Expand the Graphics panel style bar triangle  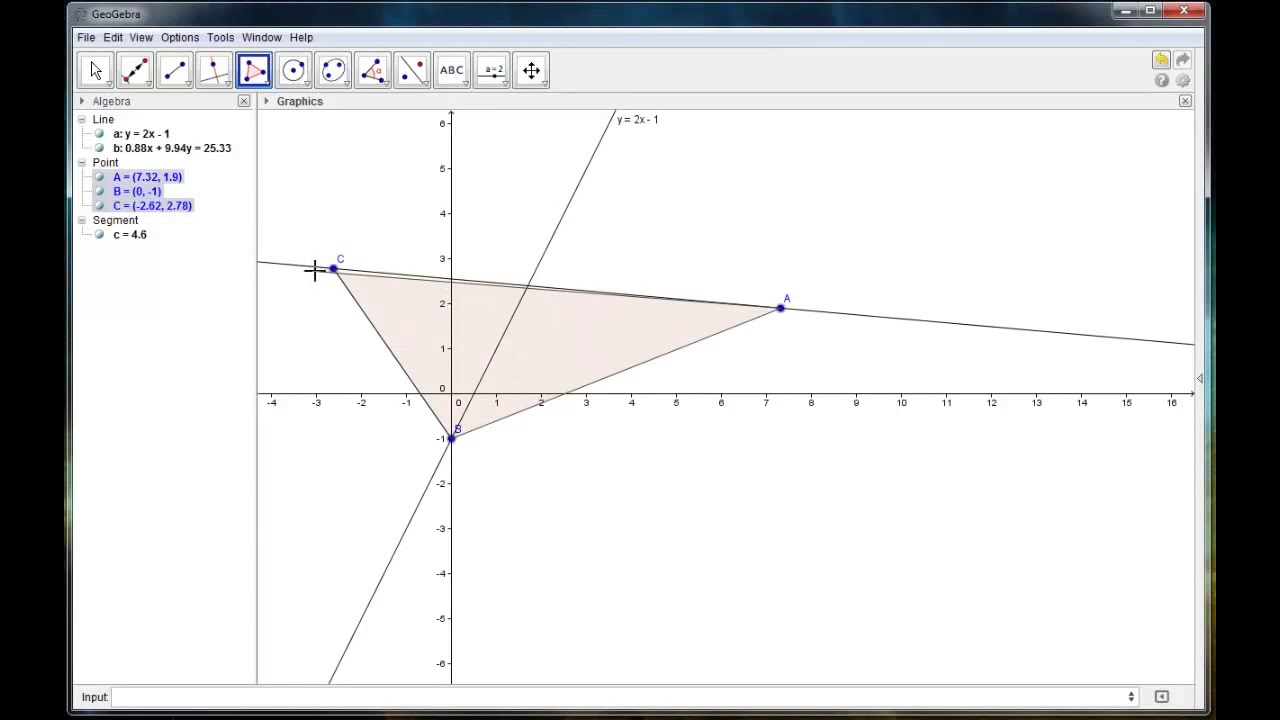[266, 101]
